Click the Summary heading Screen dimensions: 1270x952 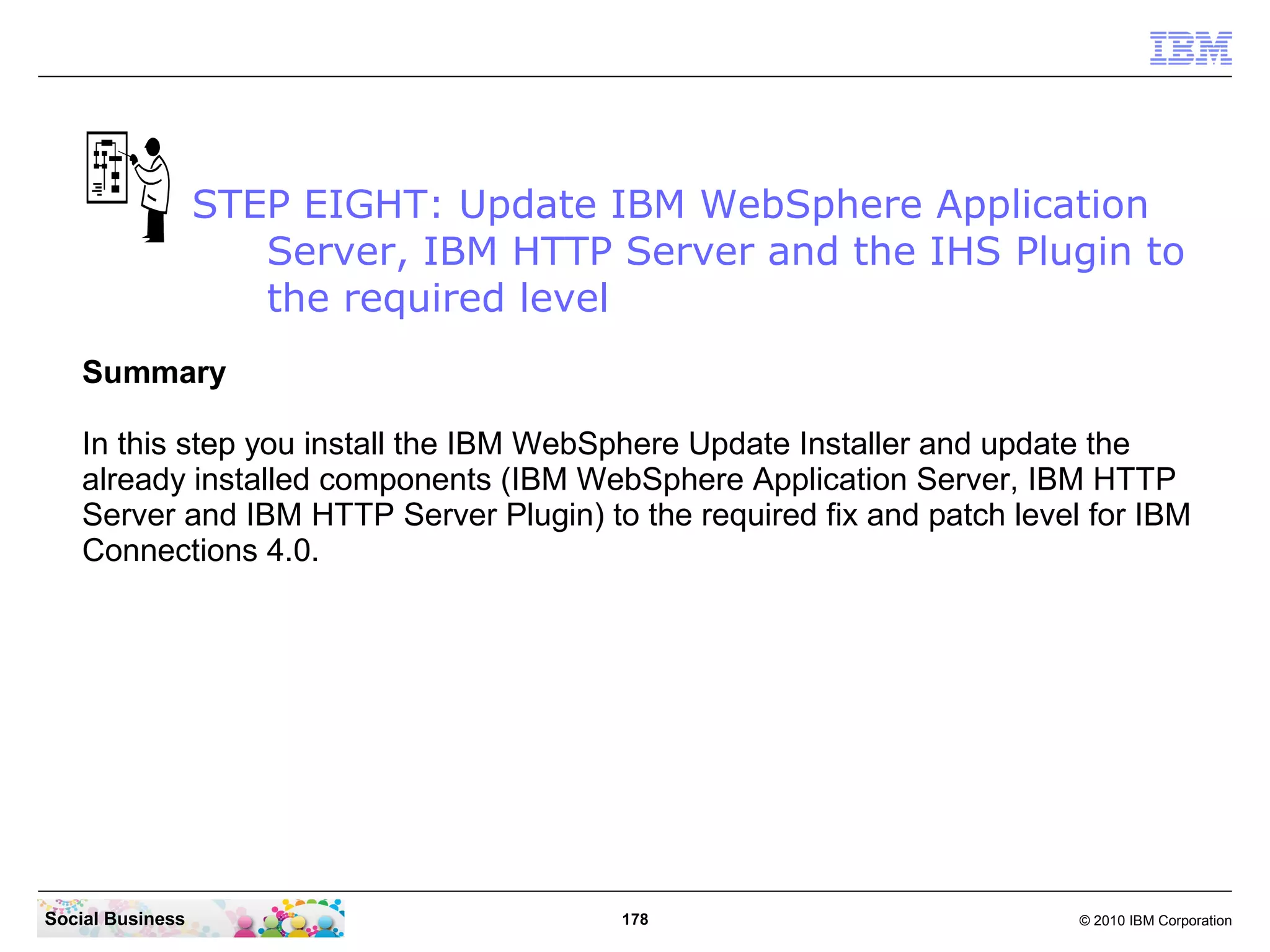point(154,372)
